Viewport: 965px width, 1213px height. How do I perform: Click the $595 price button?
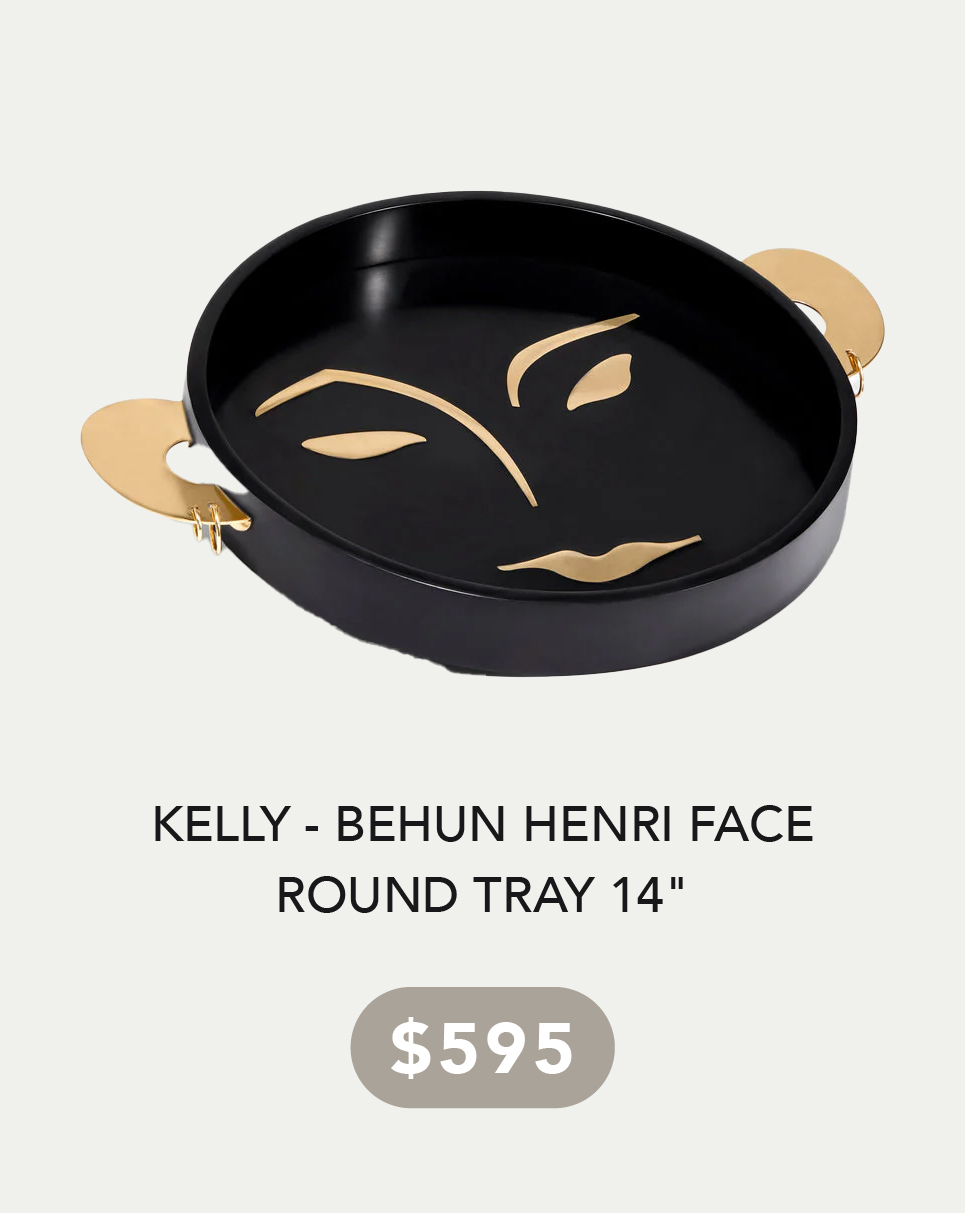(482, 1047)
